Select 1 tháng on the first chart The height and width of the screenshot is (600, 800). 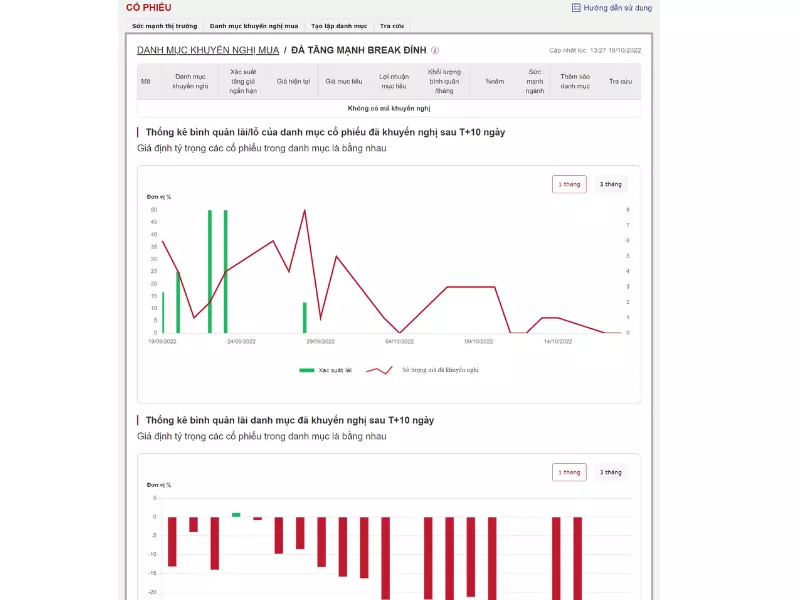[569, 184]
